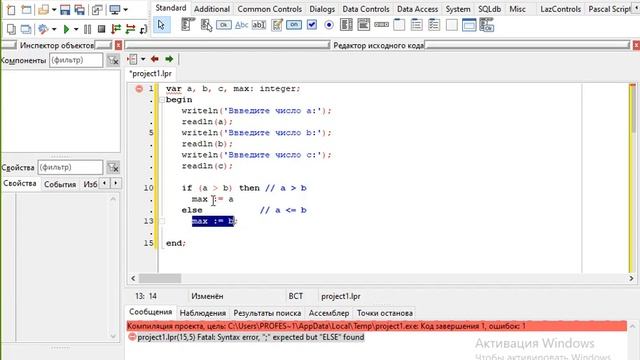Pick the TButton OK component icon

[224, 25]
